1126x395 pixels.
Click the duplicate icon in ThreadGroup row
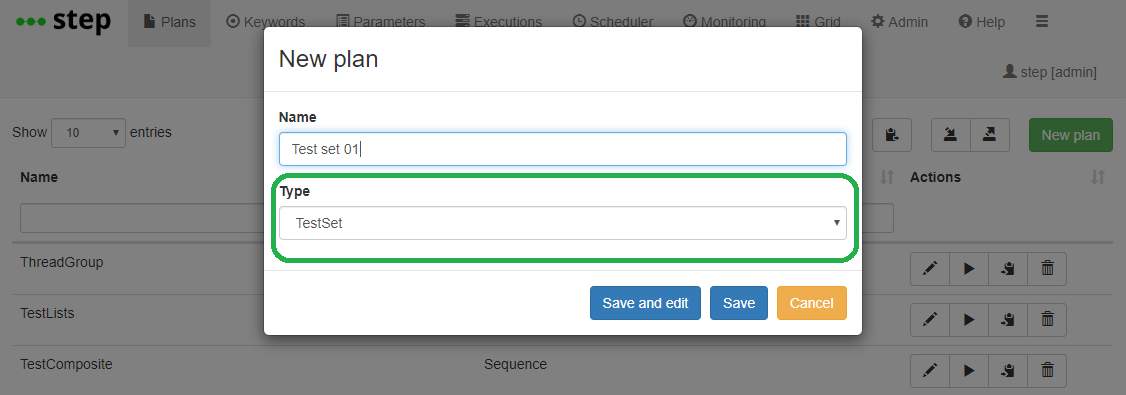pos(1008,269)
